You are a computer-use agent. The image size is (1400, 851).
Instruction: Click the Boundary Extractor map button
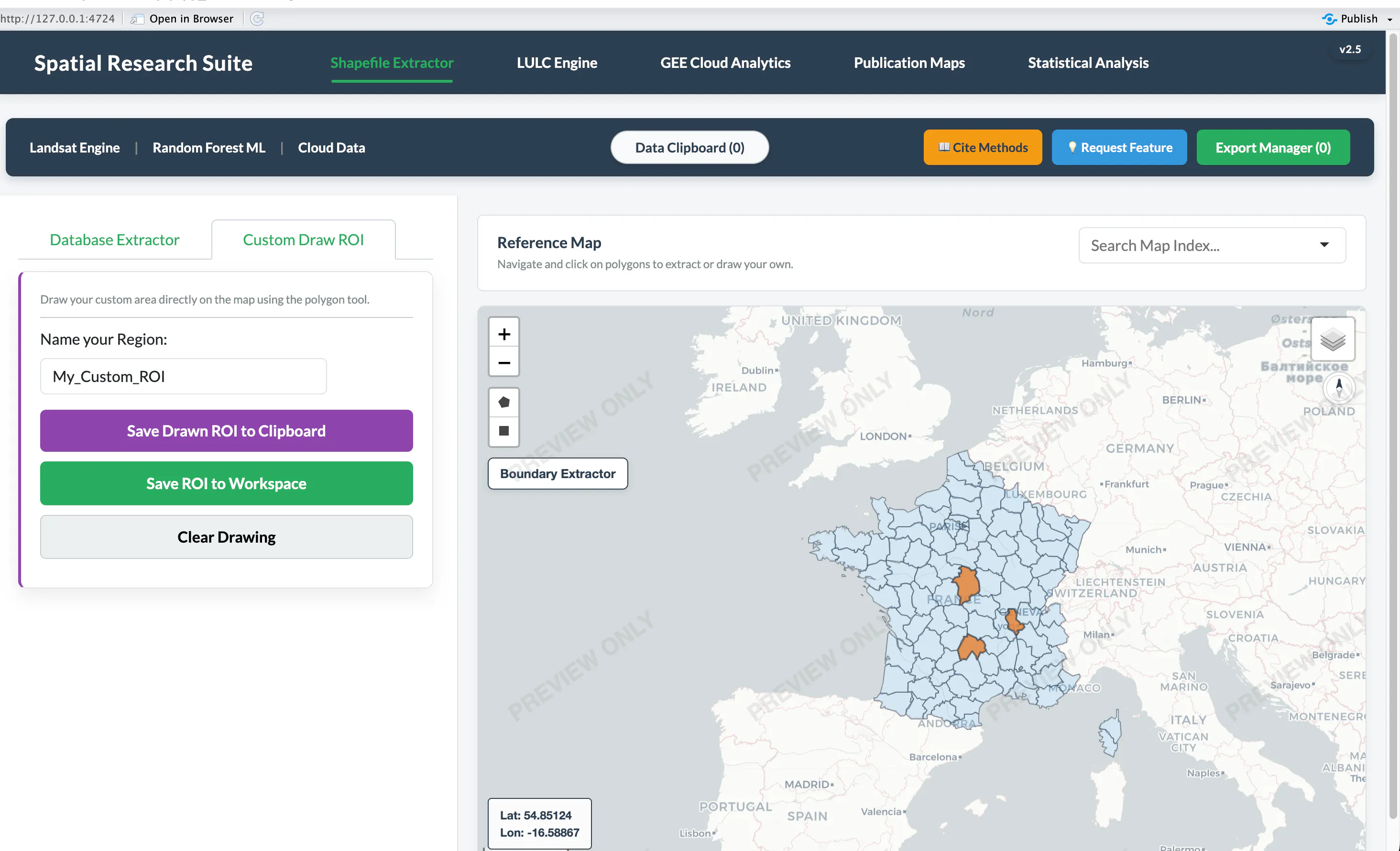tap(558, 473)
